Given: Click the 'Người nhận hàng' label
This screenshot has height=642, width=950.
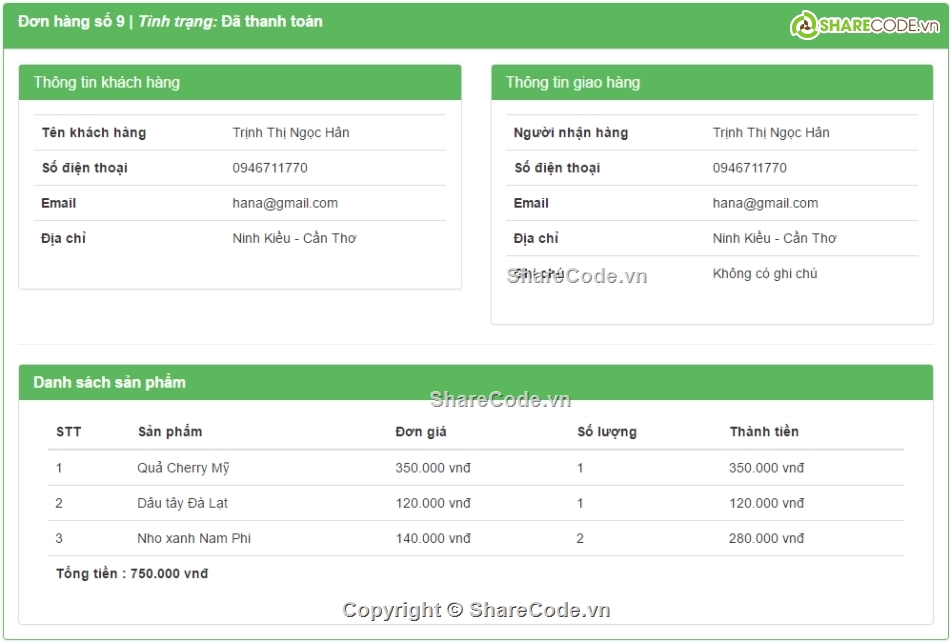Looking at the screenshot, I should click(x=571, y=133).
